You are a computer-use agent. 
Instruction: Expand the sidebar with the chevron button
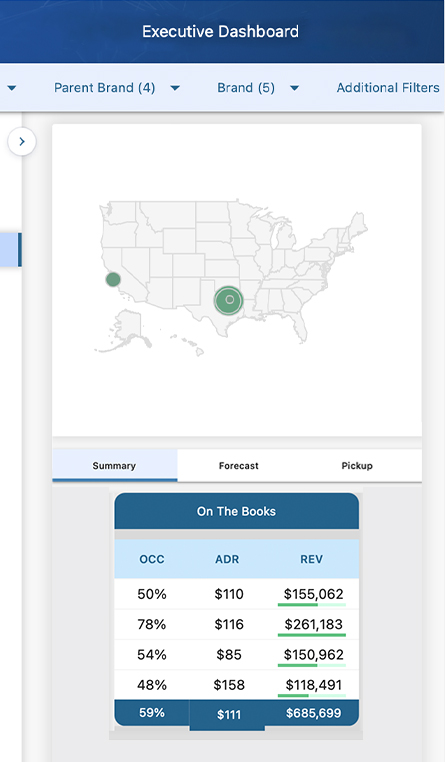coord(21,141)
